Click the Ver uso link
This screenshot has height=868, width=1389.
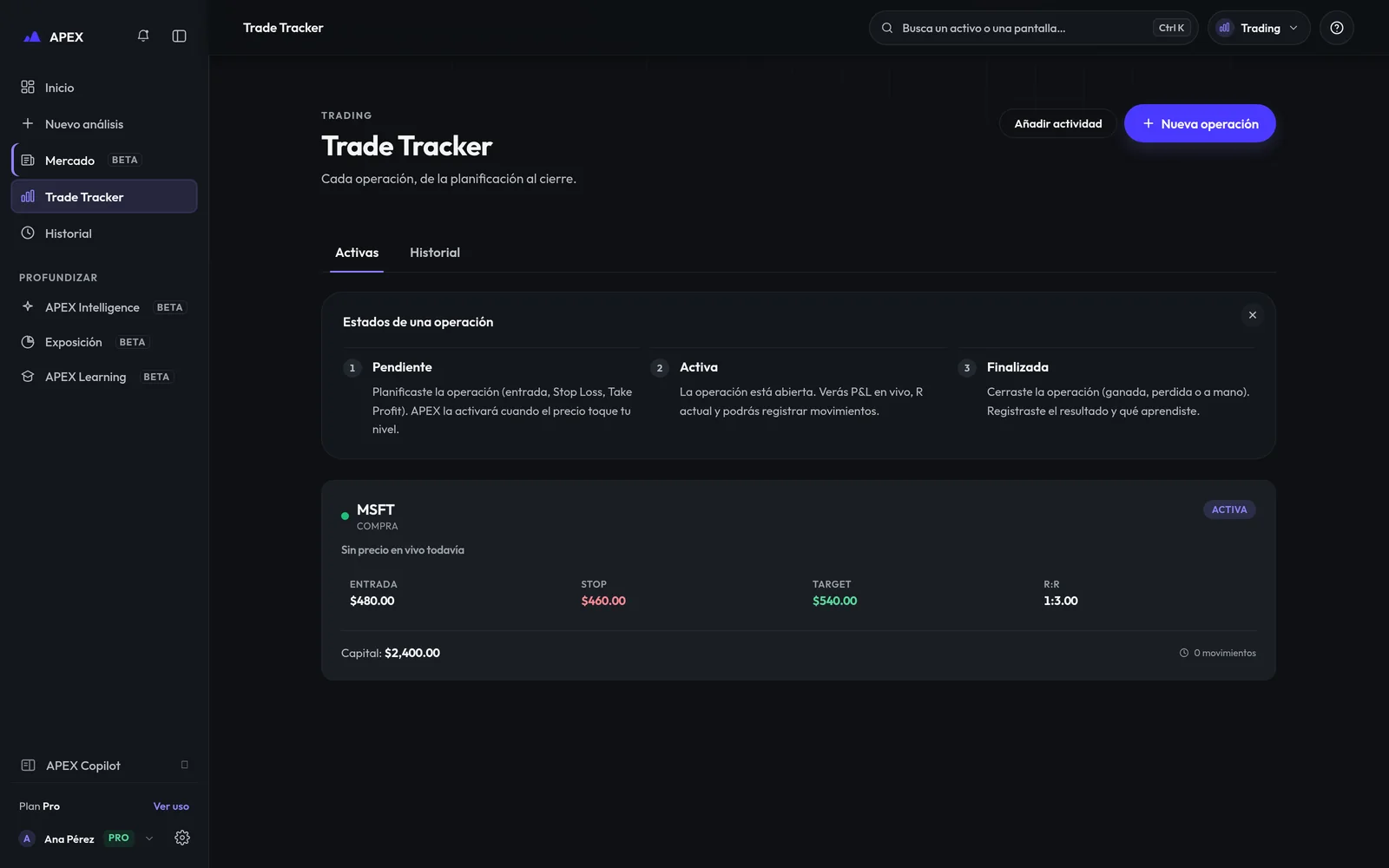pos(171,806)
